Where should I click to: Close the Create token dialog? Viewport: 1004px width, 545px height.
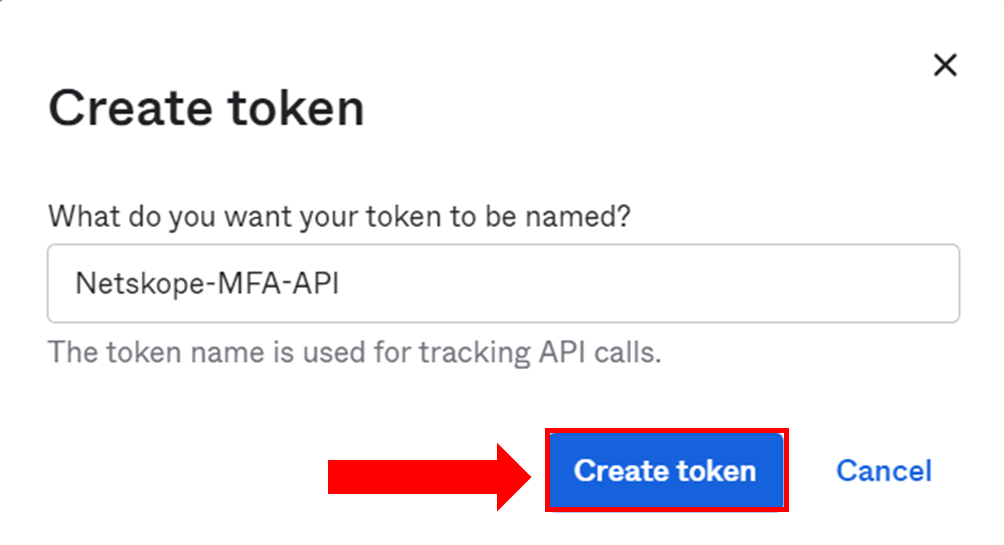click(944, 66)
